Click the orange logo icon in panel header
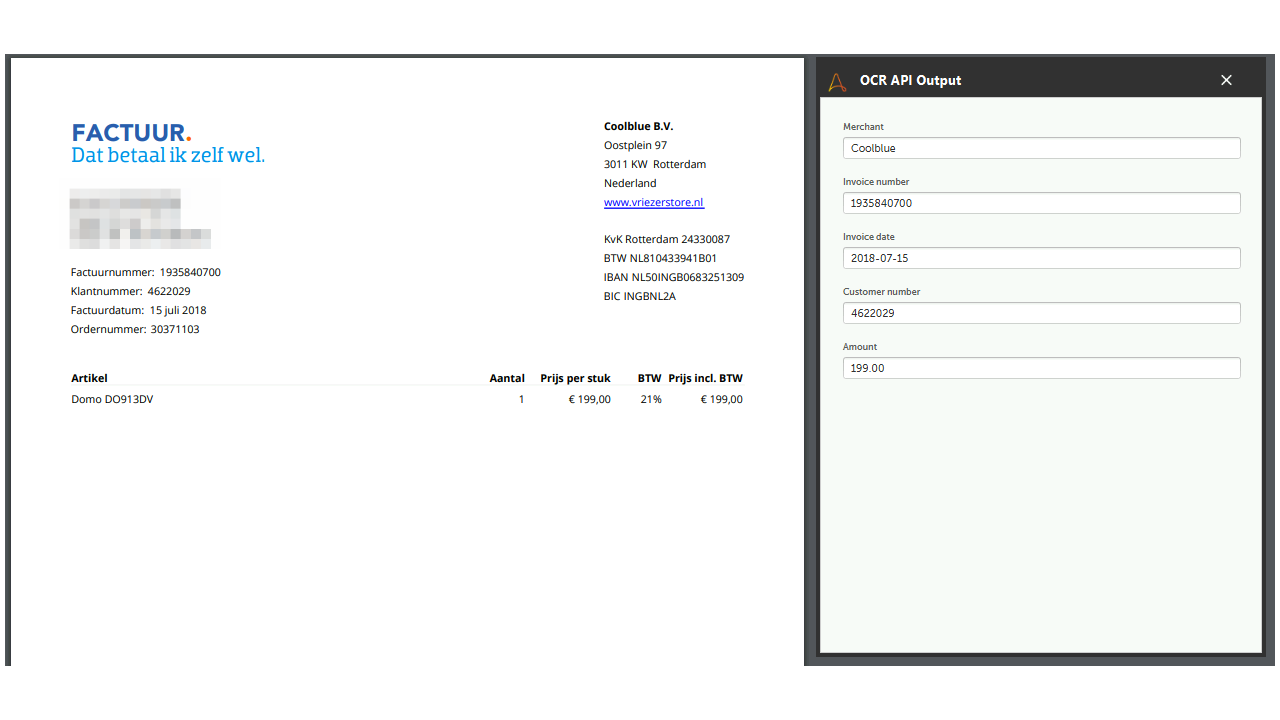 click(x=838, y=81)
